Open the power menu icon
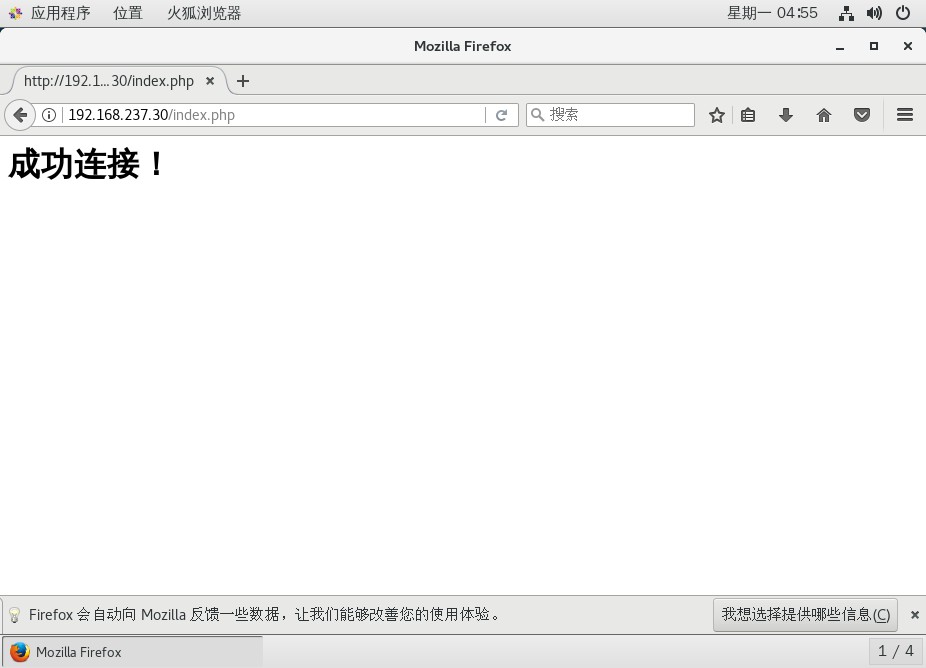The height and width of the screenshot is (668, 926). pyautogui.click(x=903, y=13)
